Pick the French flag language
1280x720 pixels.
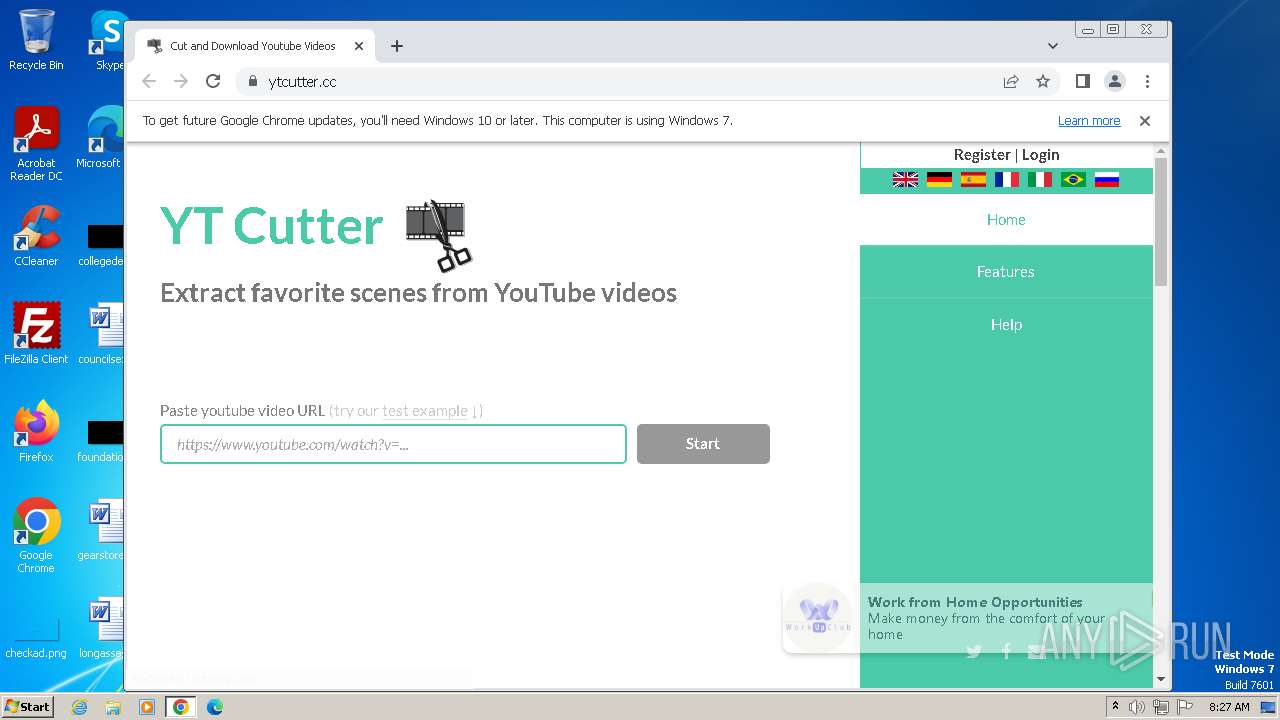click(1007, 180)
